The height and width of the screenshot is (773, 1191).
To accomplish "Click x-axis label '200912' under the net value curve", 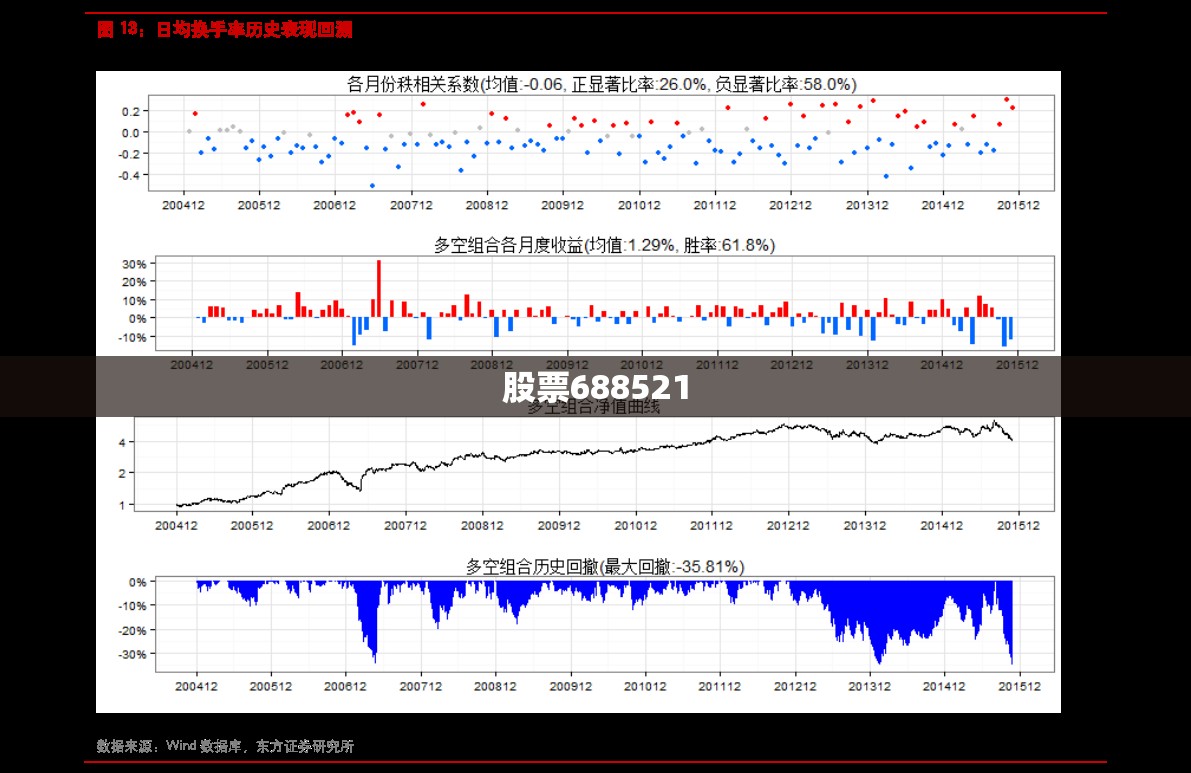I will tap(559, 525).
